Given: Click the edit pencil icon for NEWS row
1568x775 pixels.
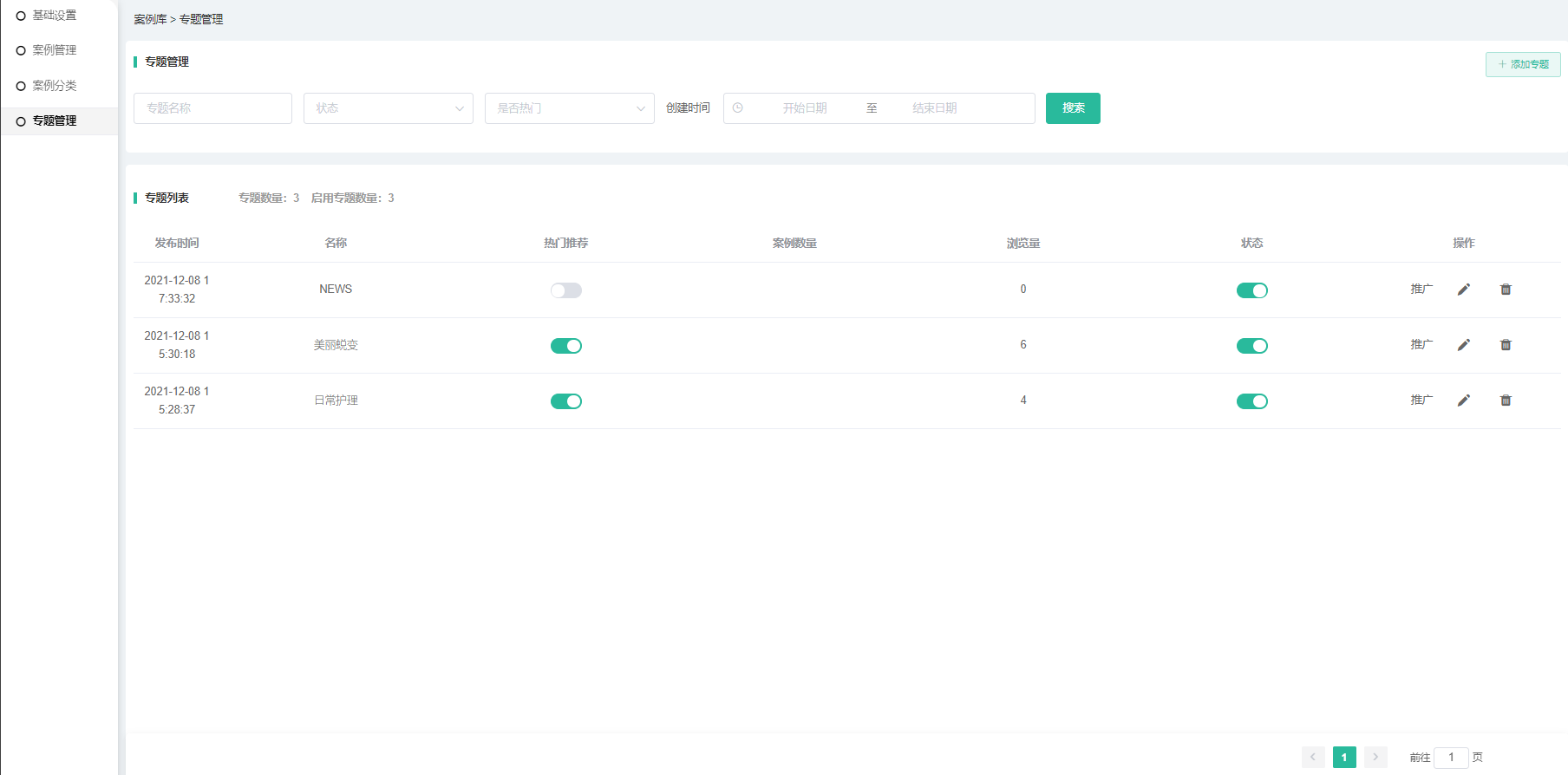Looking at the screenshot, I should [1463, 290].
